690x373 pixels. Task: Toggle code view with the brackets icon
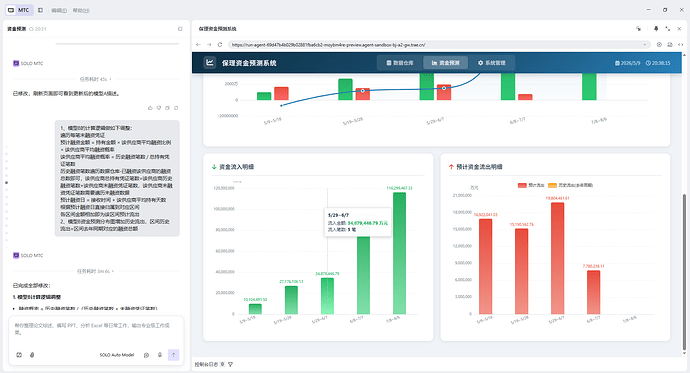click(680, 44)
